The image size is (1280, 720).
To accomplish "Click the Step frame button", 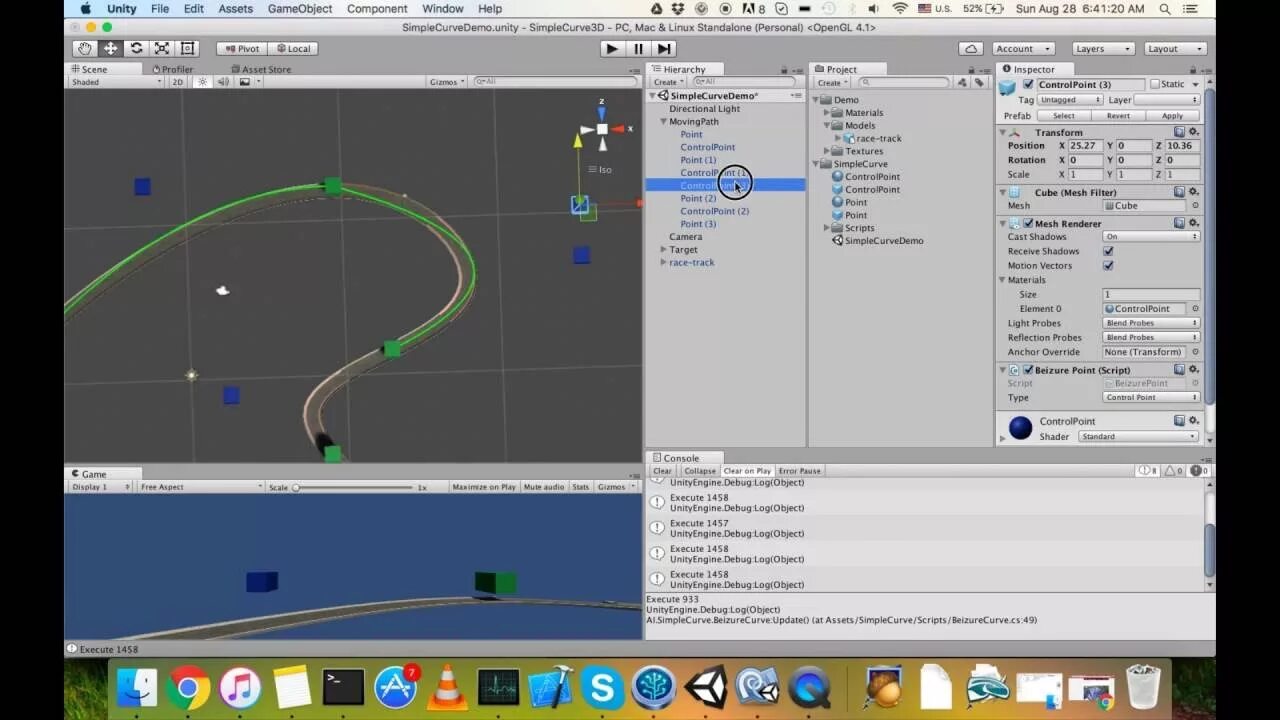I will click(x=664, y=48).
